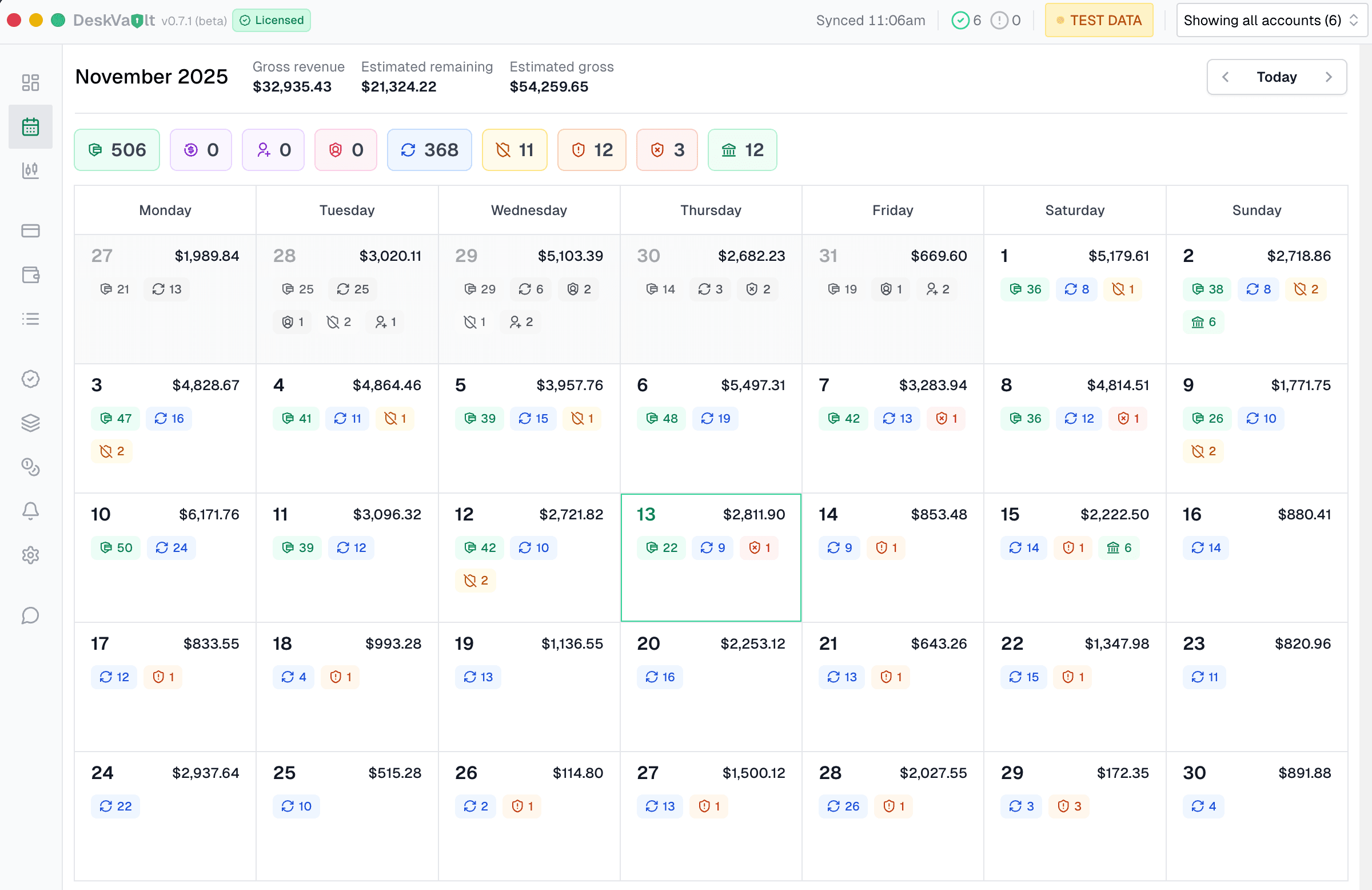Go to the next month with right chevron
Image resolution: width=1372 pixels, height=890 pixels.
click(x=1329, y=77)
